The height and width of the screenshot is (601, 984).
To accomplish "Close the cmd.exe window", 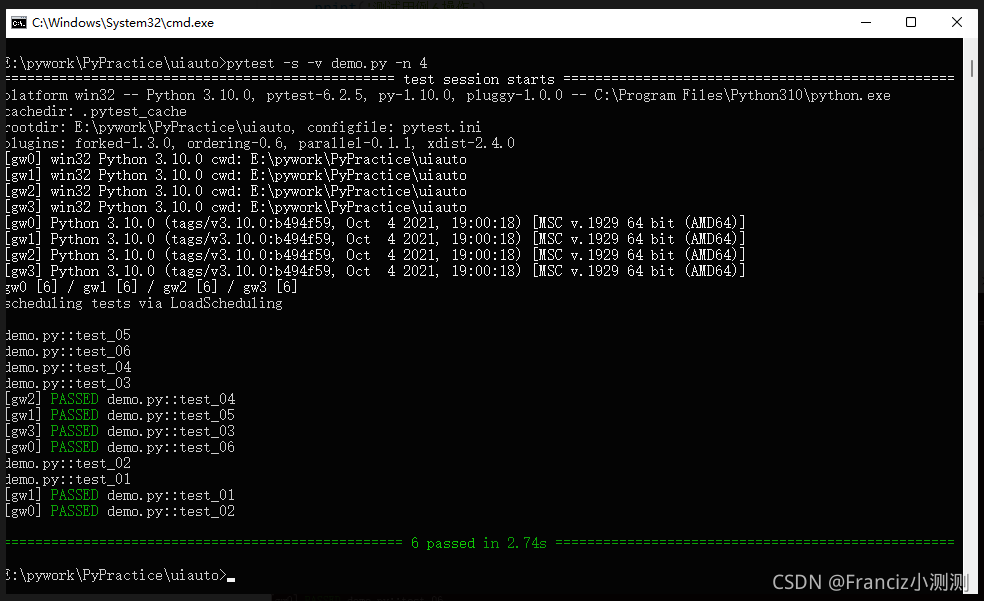I will pos(956,23).
